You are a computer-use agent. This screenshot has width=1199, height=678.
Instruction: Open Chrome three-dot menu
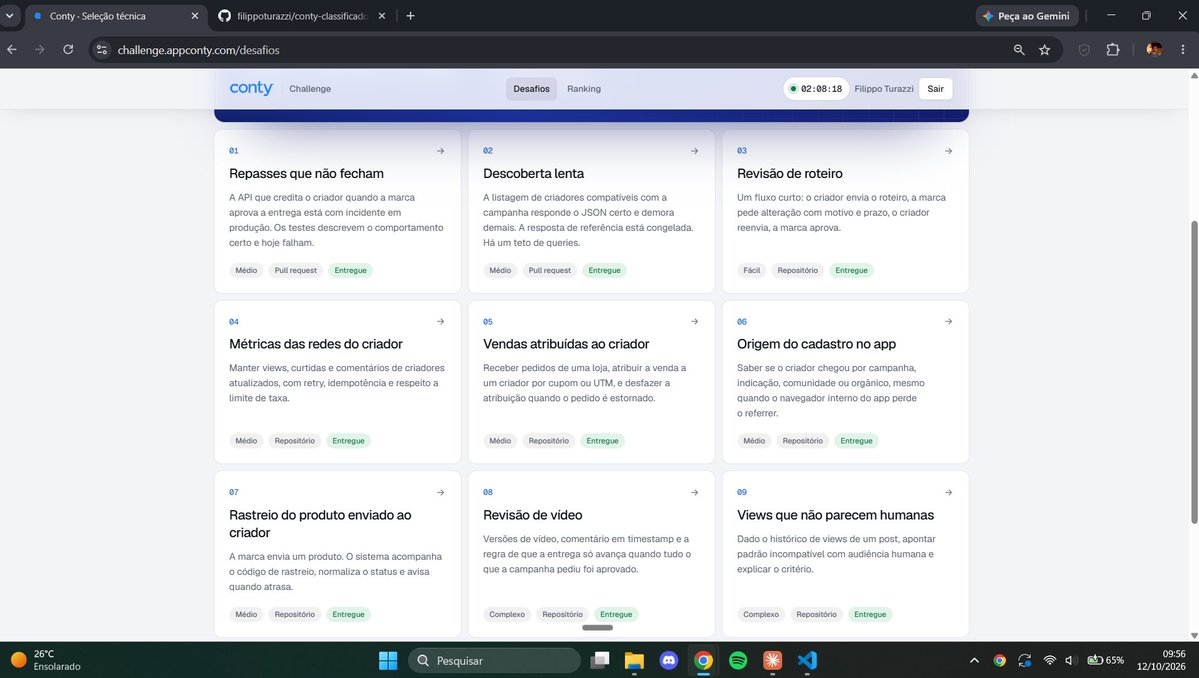1183,50
